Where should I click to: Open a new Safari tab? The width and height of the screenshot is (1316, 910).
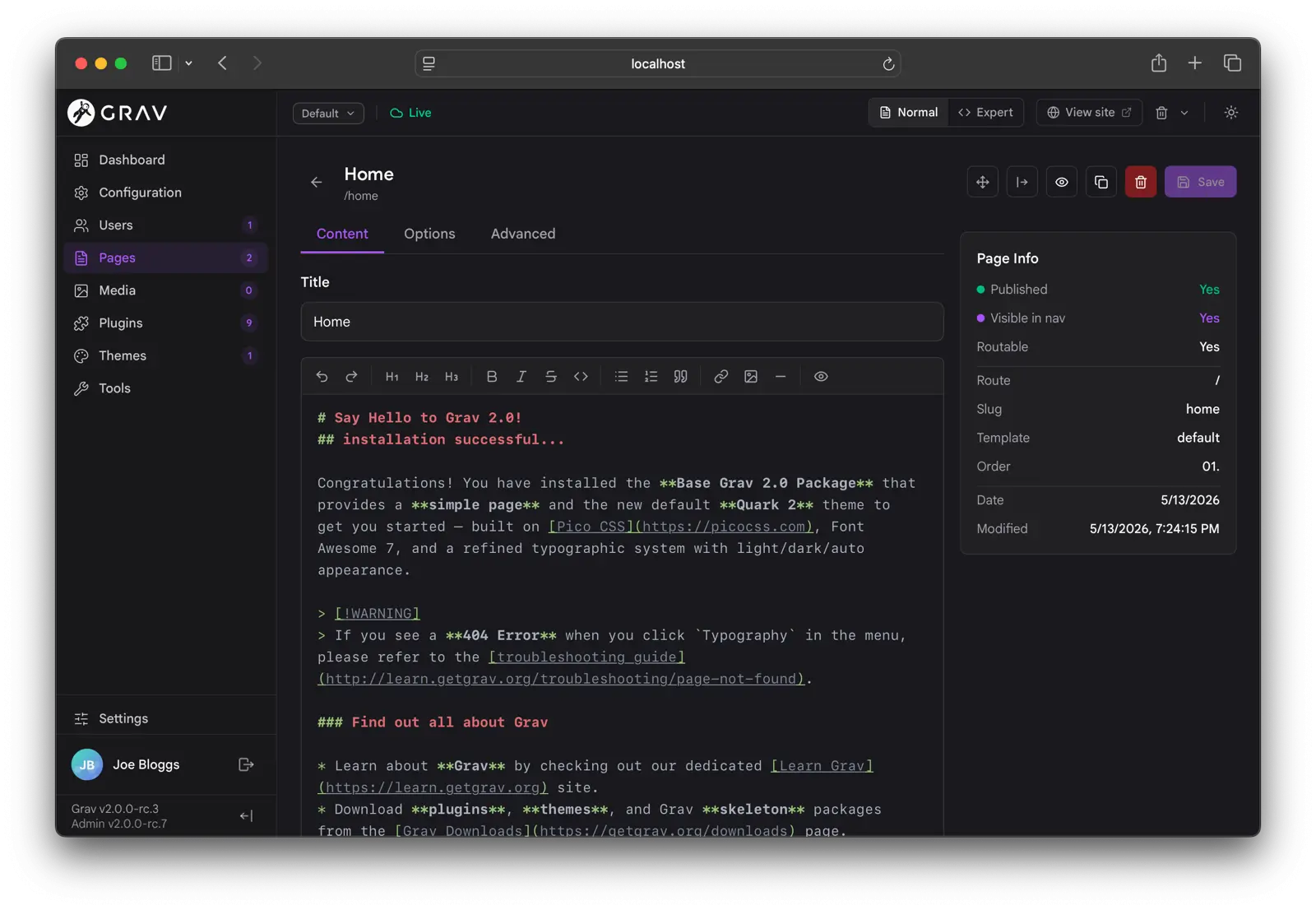pyautogui.click(x=1194, y=63)
